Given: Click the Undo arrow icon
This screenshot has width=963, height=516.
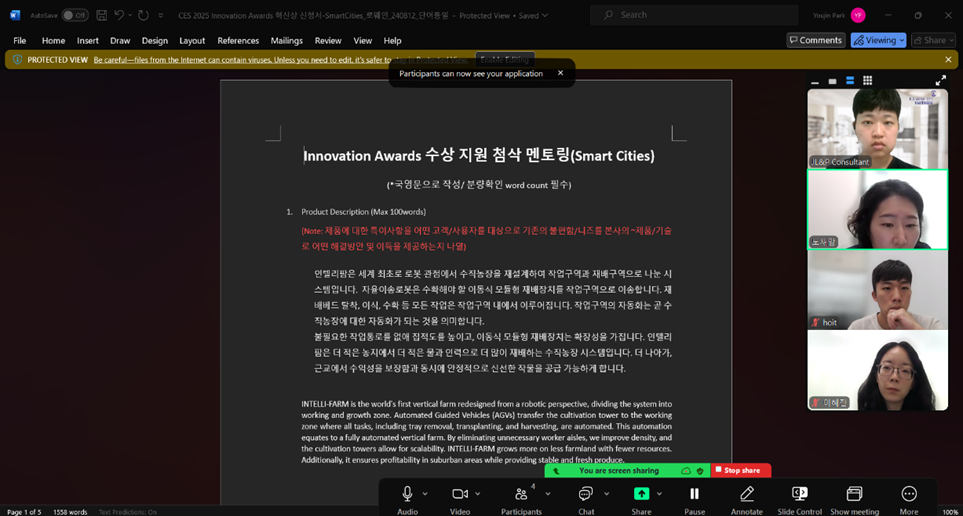Looking at the screenshot, I should (x=119, y=15).
